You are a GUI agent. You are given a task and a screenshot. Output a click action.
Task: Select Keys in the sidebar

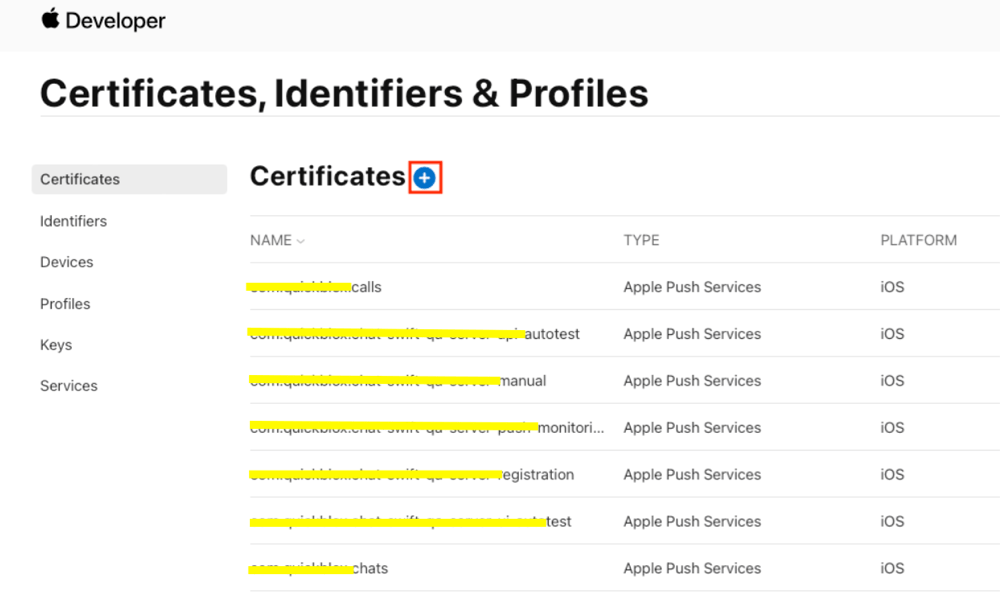pos(56,345)
